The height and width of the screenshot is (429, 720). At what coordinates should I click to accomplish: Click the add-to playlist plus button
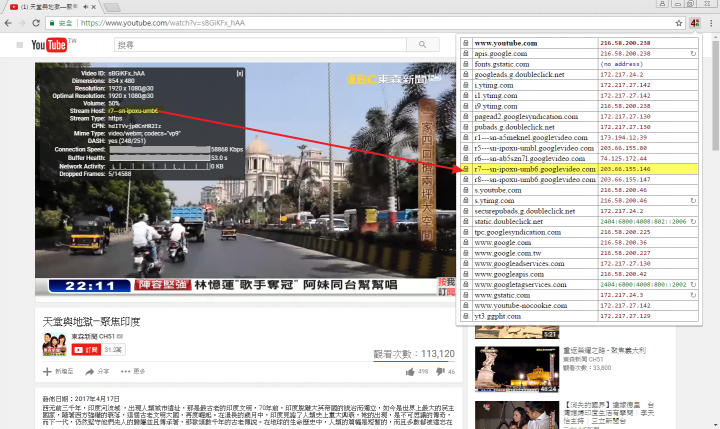pos(56,371)
